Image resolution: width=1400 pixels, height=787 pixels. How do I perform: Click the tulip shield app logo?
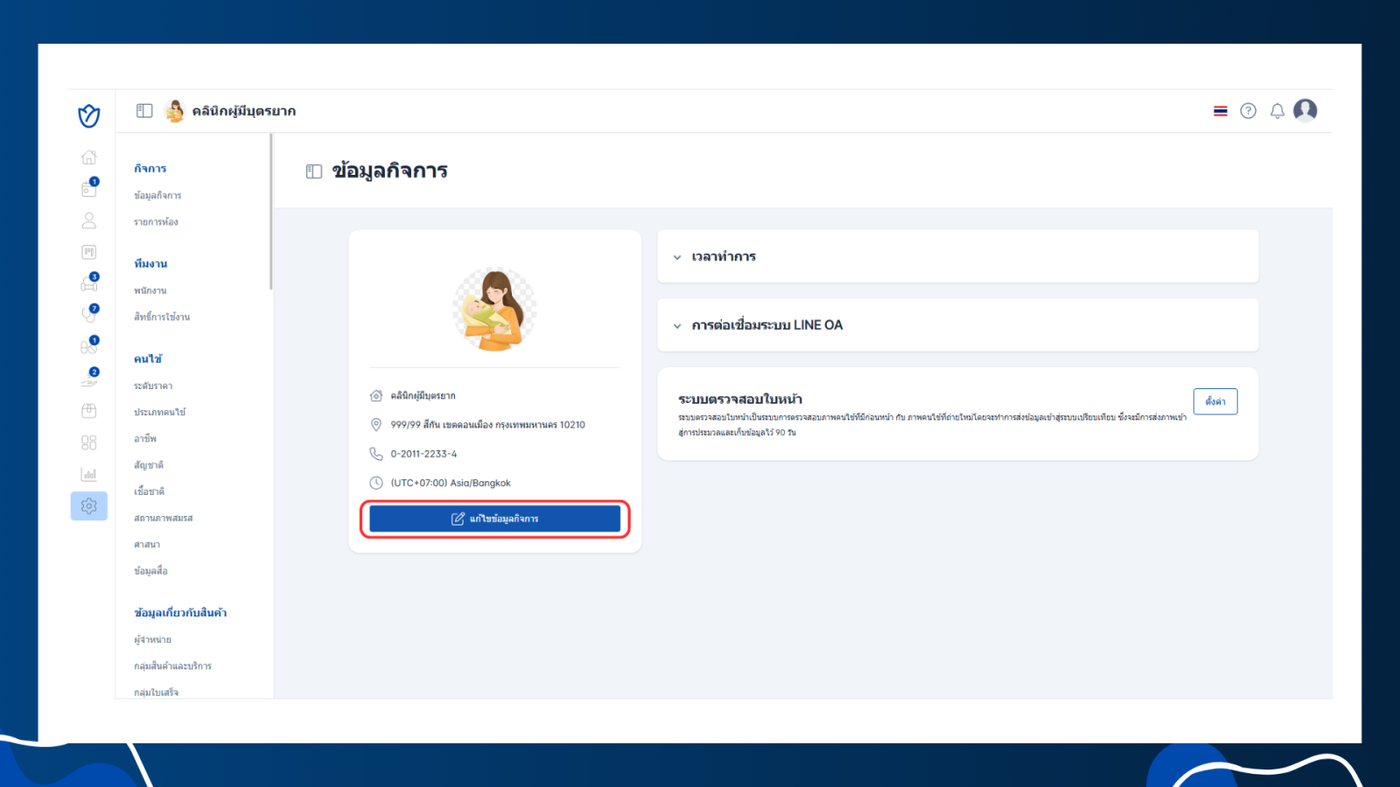pos(89,116)
